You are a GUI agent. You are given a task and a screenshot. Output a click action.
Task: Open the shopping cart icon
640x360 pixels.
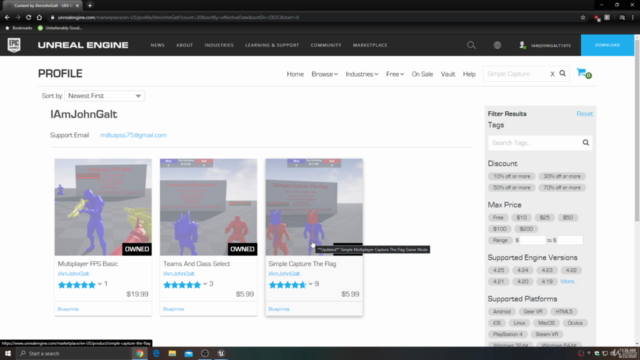[x=584, y=73]
